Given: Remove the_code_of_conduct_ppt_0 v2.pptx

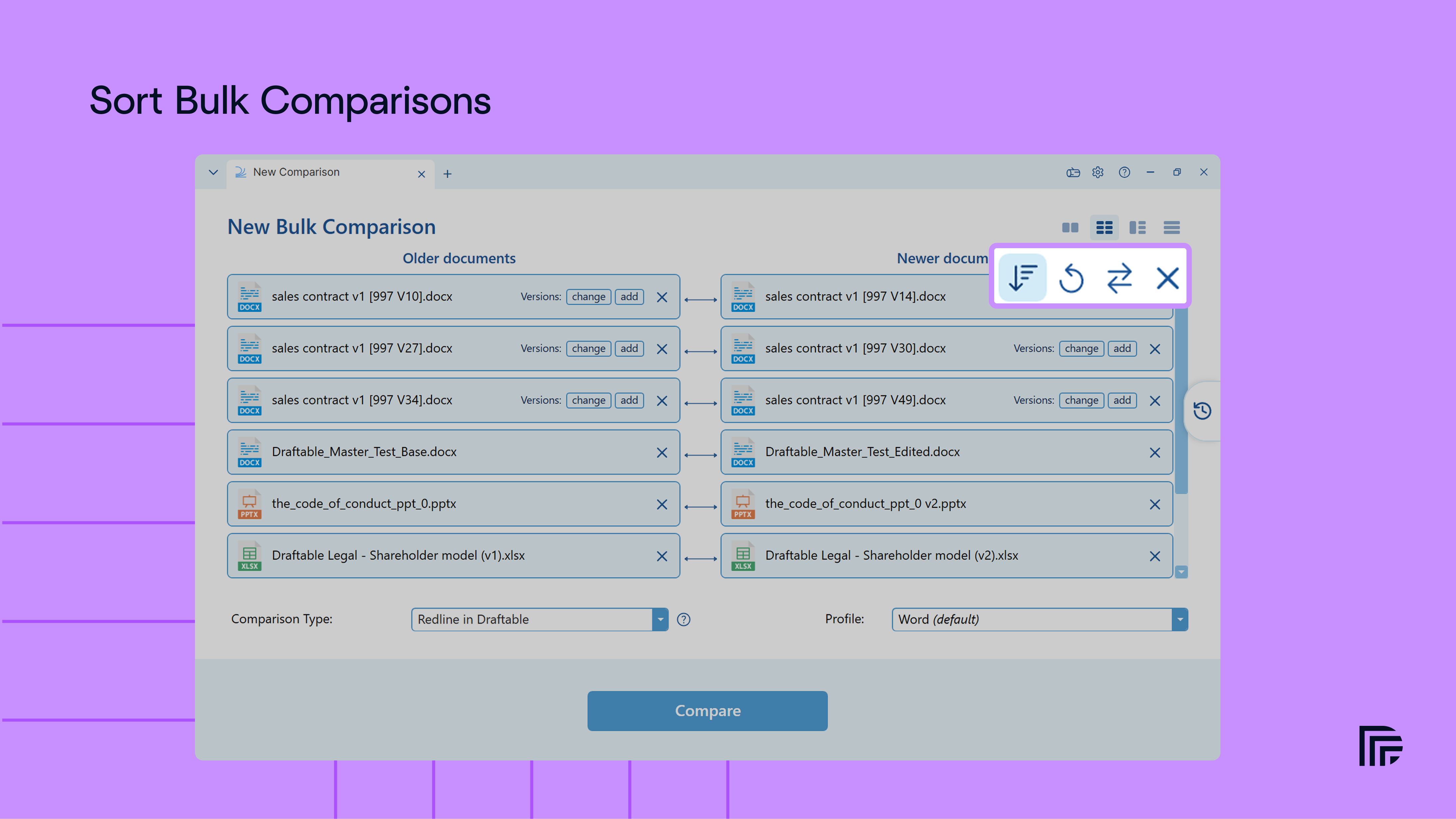Looking at the screenshot, I should tap(1155, 505).
